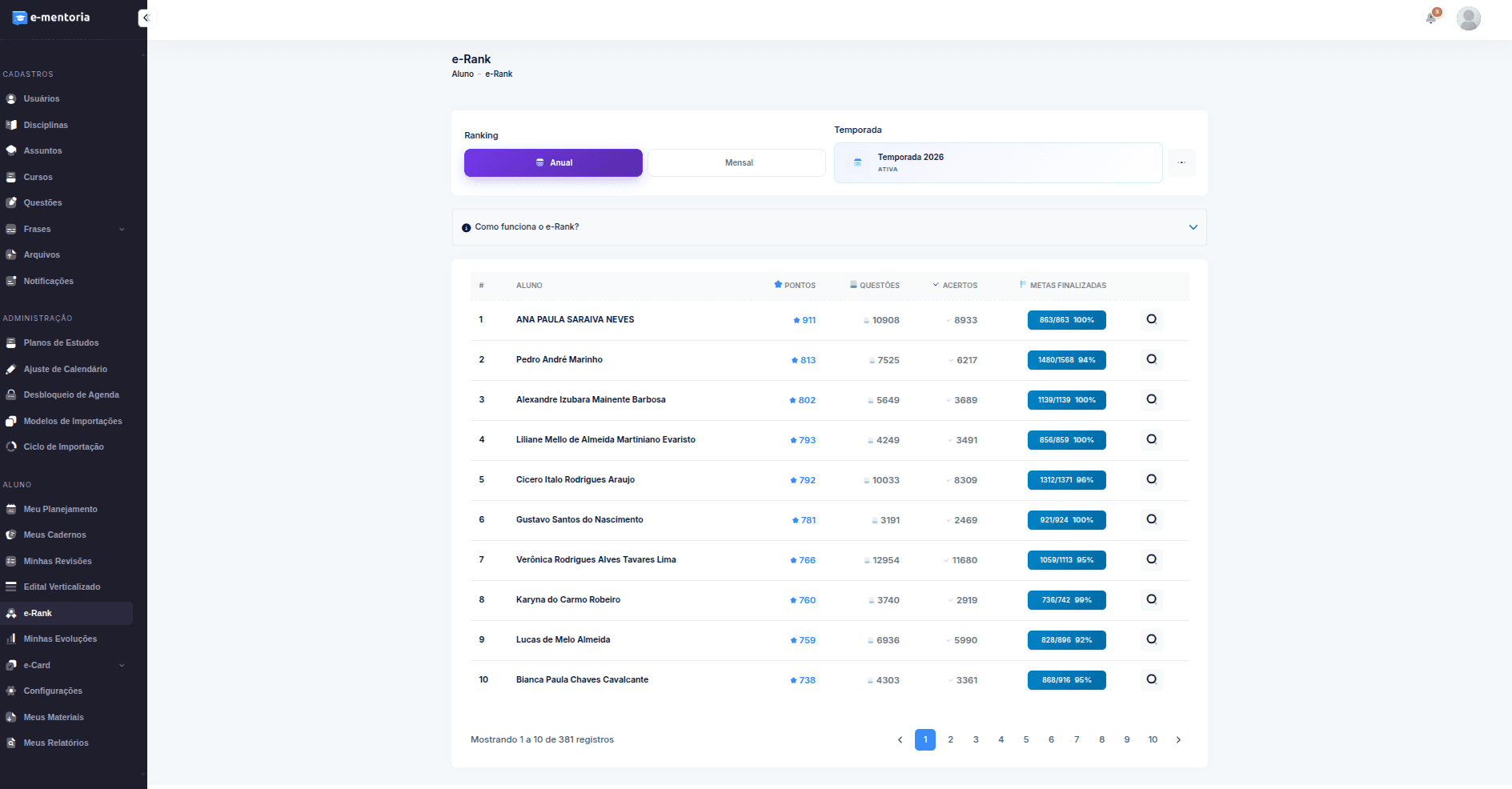Go to page 5 of results
The image size is (1512, 789).
(1026, 739)
